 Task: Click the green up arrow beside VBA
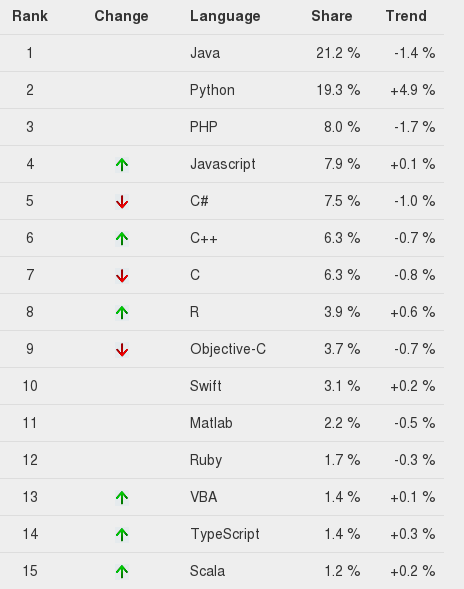[x=122, y=498]
